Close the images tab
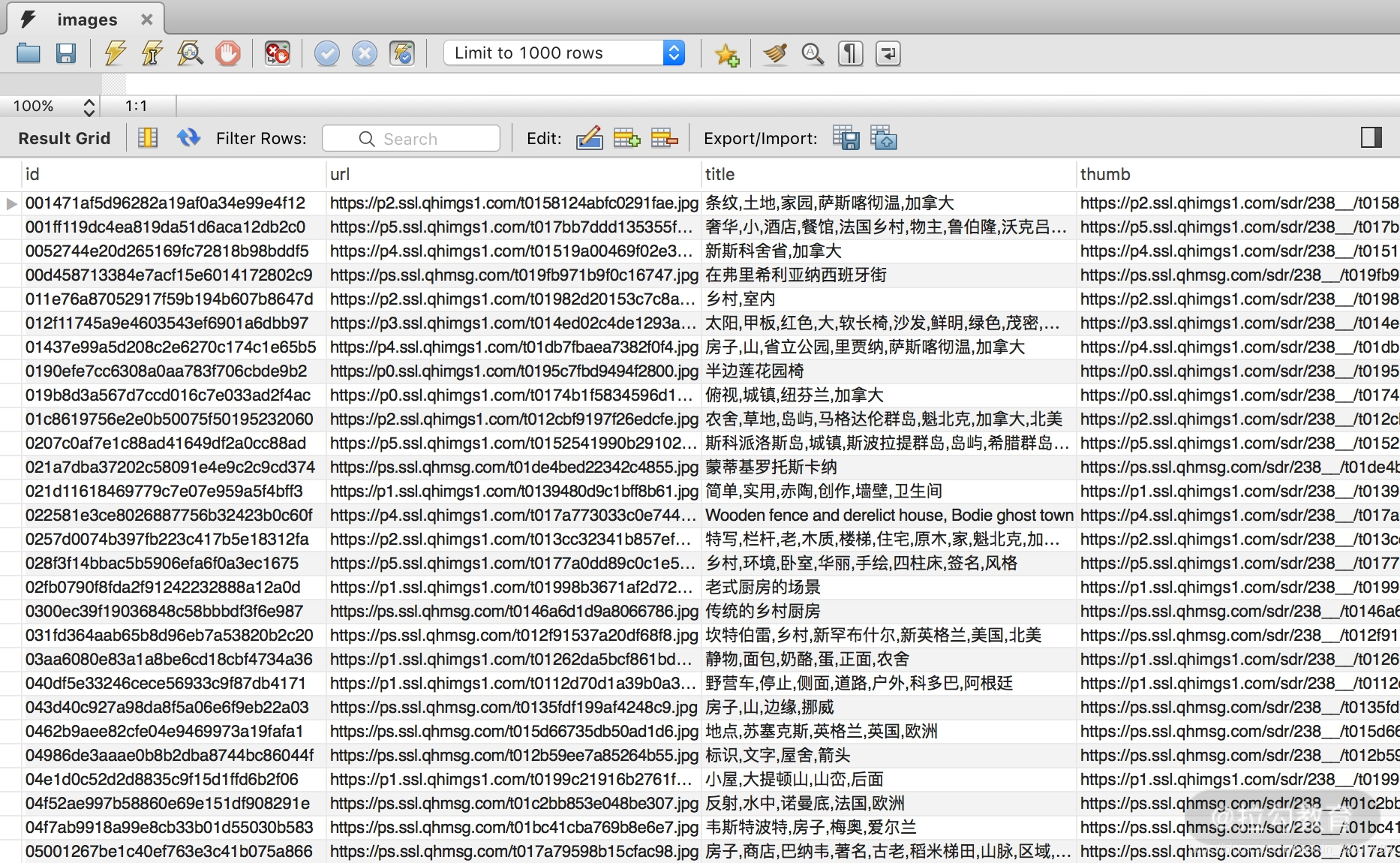The height and width of the screenshot is (863, 1400). click(x=147, y=20)
